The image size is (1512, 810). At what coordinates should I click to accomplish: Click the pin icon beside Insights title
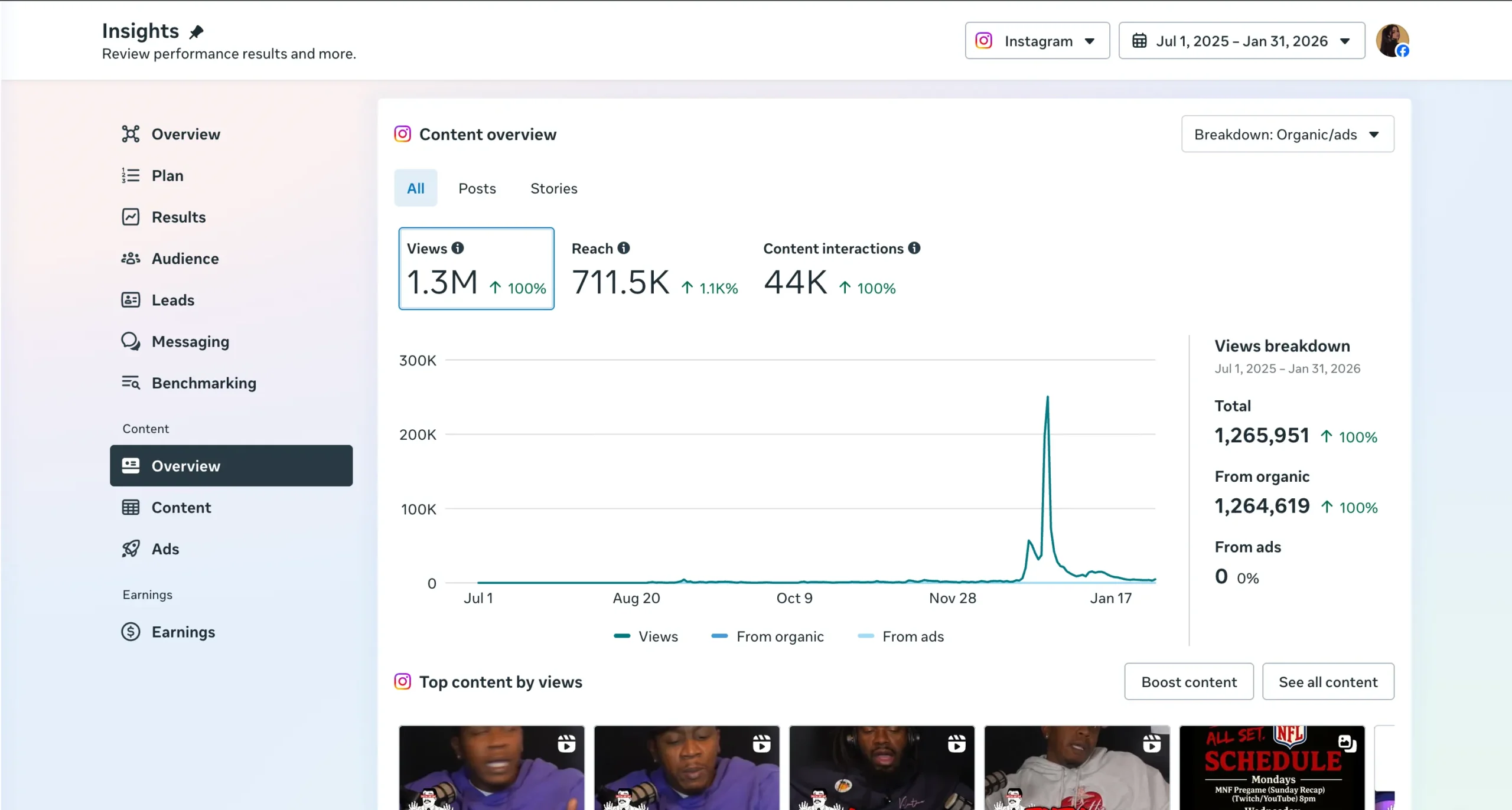tap(196, 31)
